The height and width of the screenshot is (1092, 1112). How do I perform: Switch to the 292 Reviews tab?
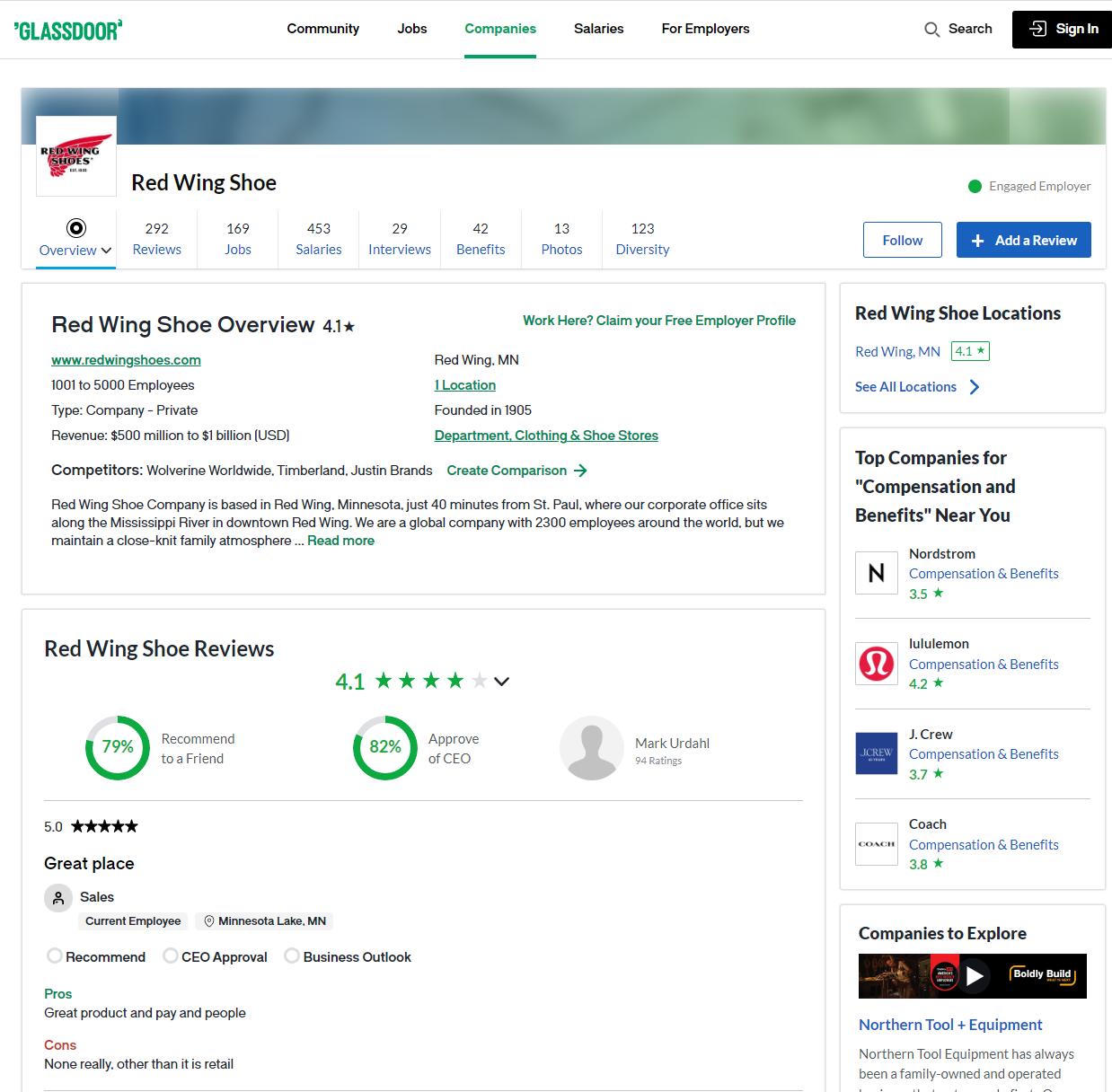click(x=157, y=239)
